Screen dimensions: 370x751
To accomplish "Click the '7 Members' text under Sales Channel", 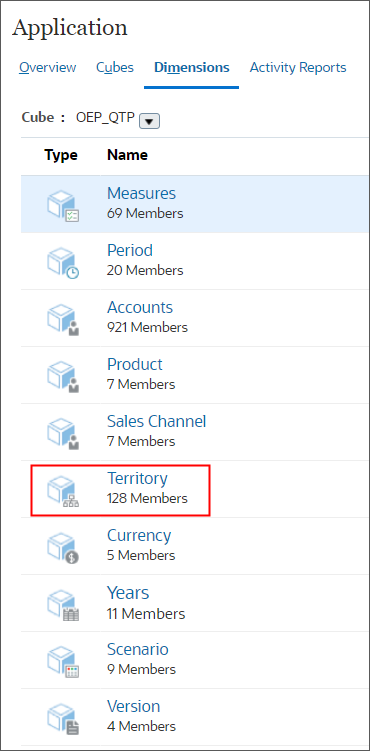I will [141, 441].
